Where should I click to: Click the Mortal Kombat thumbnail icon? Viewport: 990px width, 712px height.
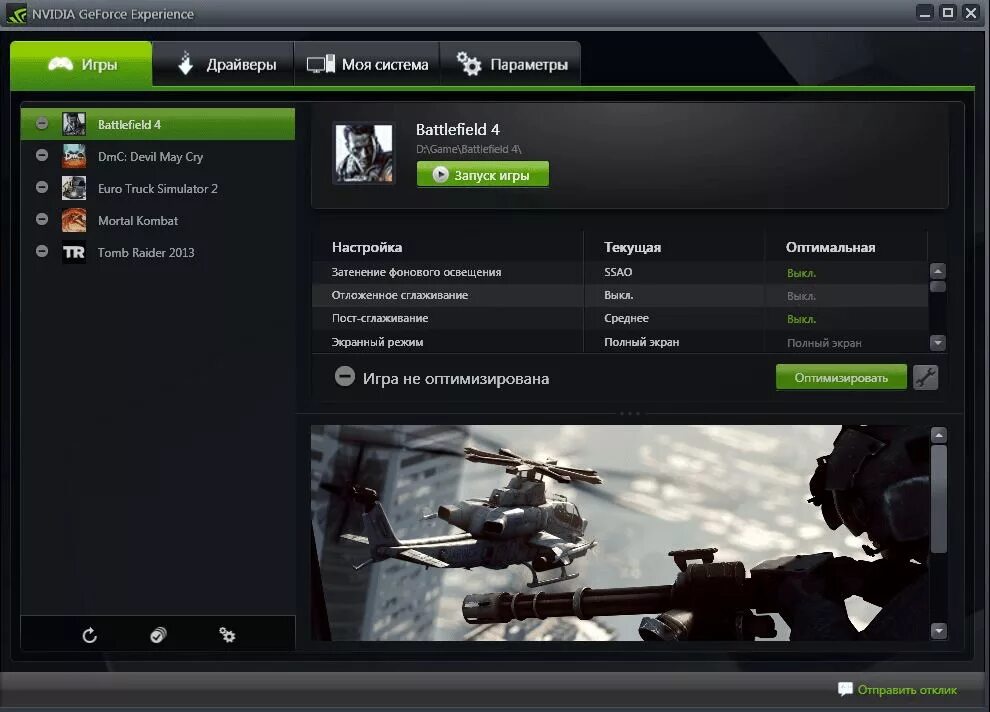[x=74, y=220]
